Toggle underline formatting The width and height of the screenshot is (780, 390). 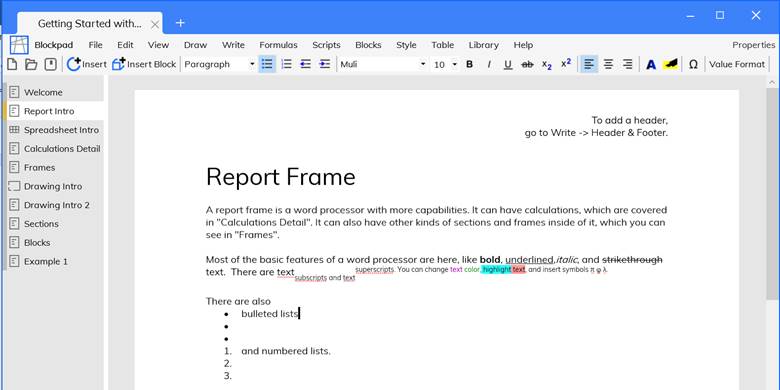click(x=507, y=64)
